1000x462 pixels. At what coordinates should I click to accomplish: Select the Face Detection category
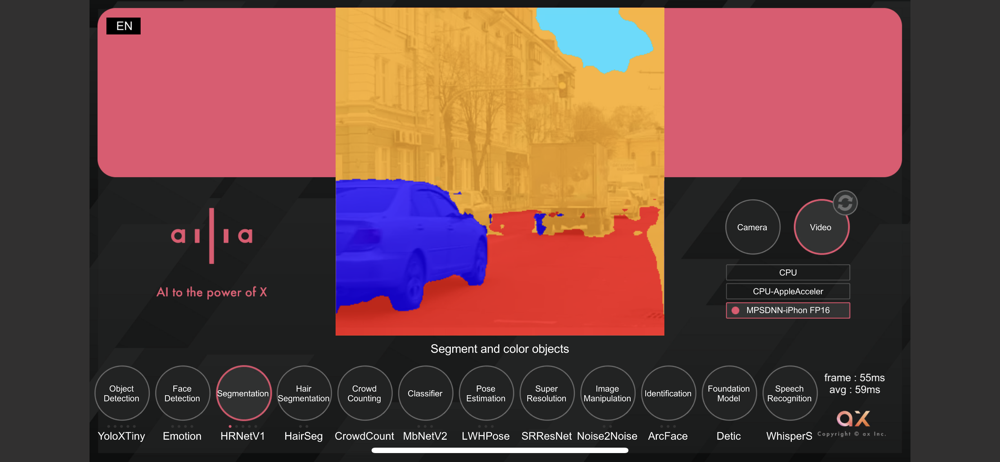[x=182, y=393]
